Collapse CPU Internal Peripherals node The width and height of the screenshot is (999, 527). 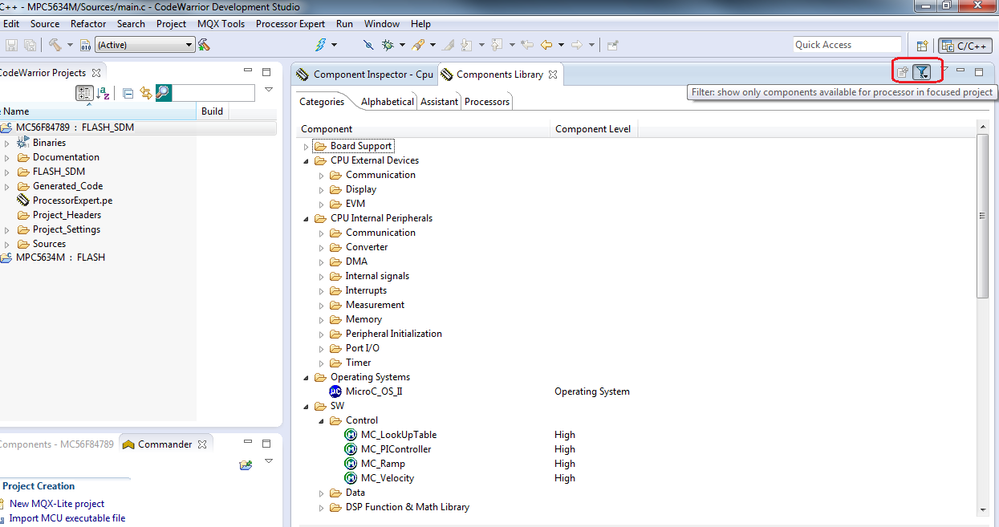pos(306,219)
